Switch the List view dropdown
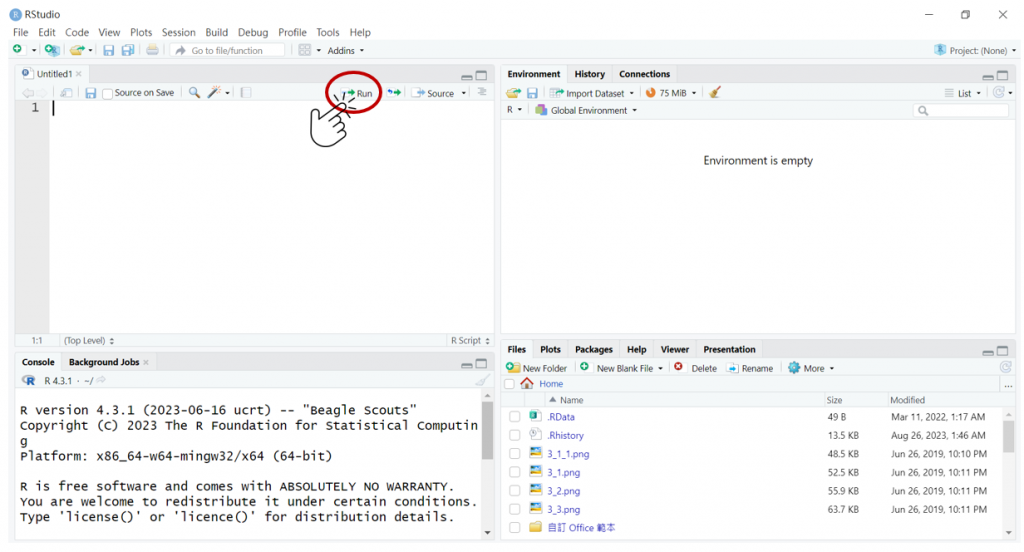The image size is (1024, 552). tap(963, 93)
